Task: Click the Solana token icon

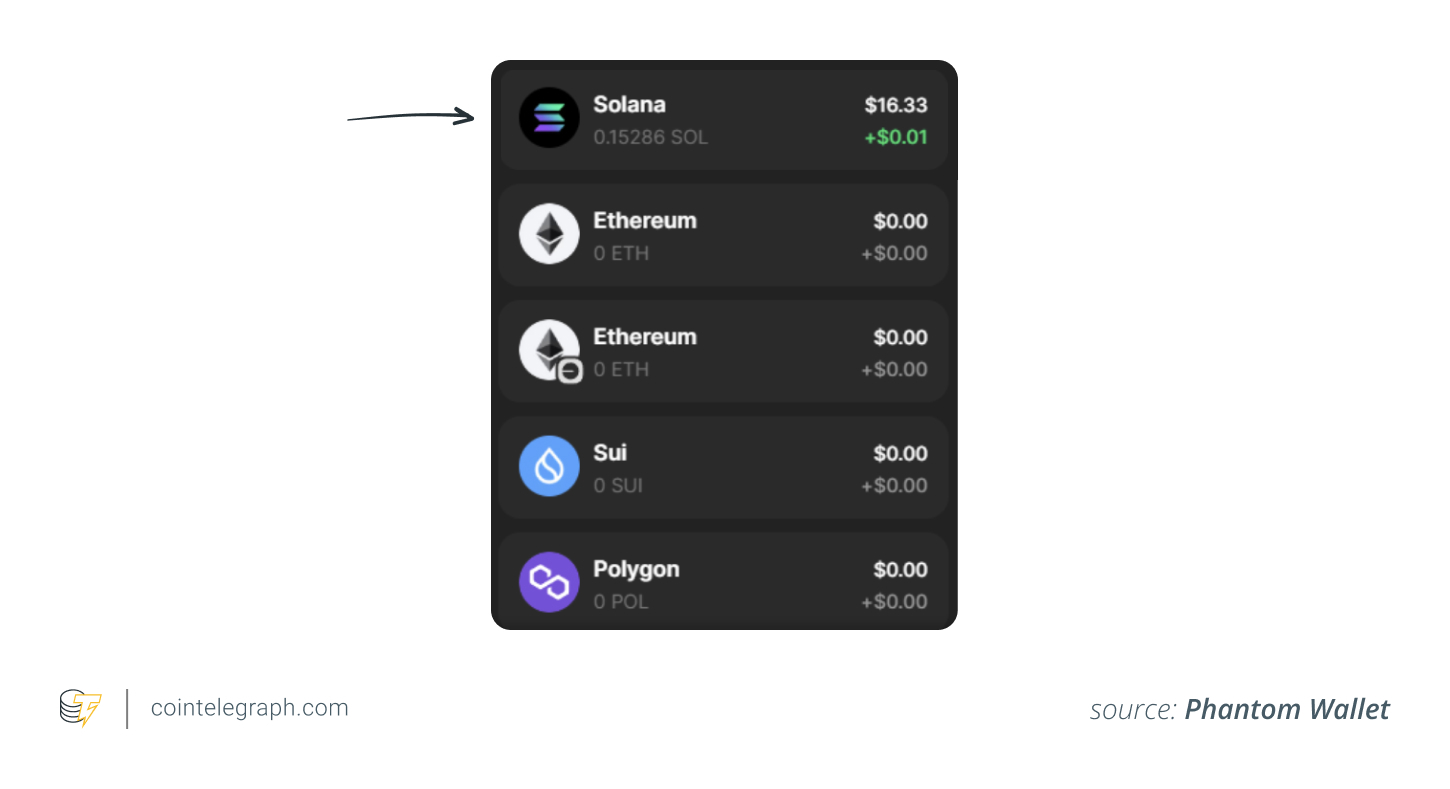Action: (549, 117)
